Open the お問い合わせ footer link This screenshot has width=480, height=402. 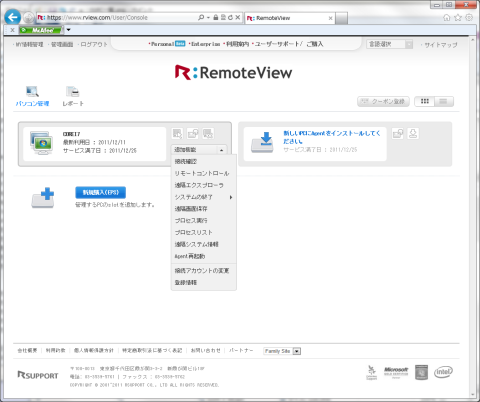(x=206, y=350)
